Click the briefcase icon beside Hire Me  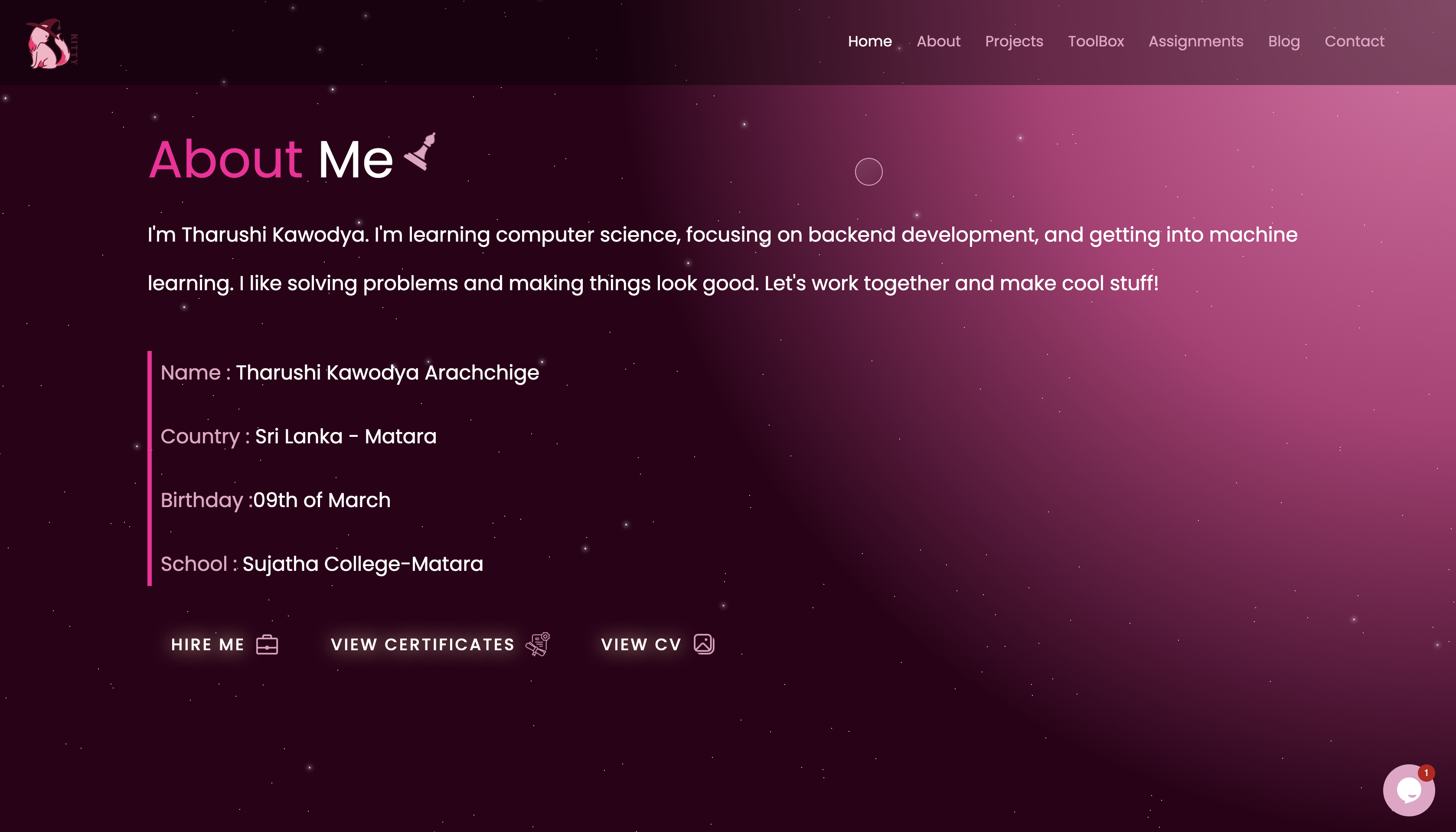point(267,644)
